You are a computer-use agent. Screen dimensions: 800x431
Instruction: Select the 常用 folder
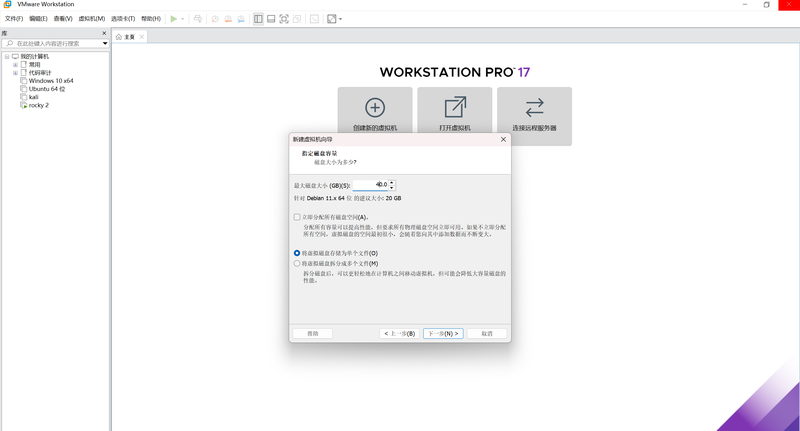point(34,65)
